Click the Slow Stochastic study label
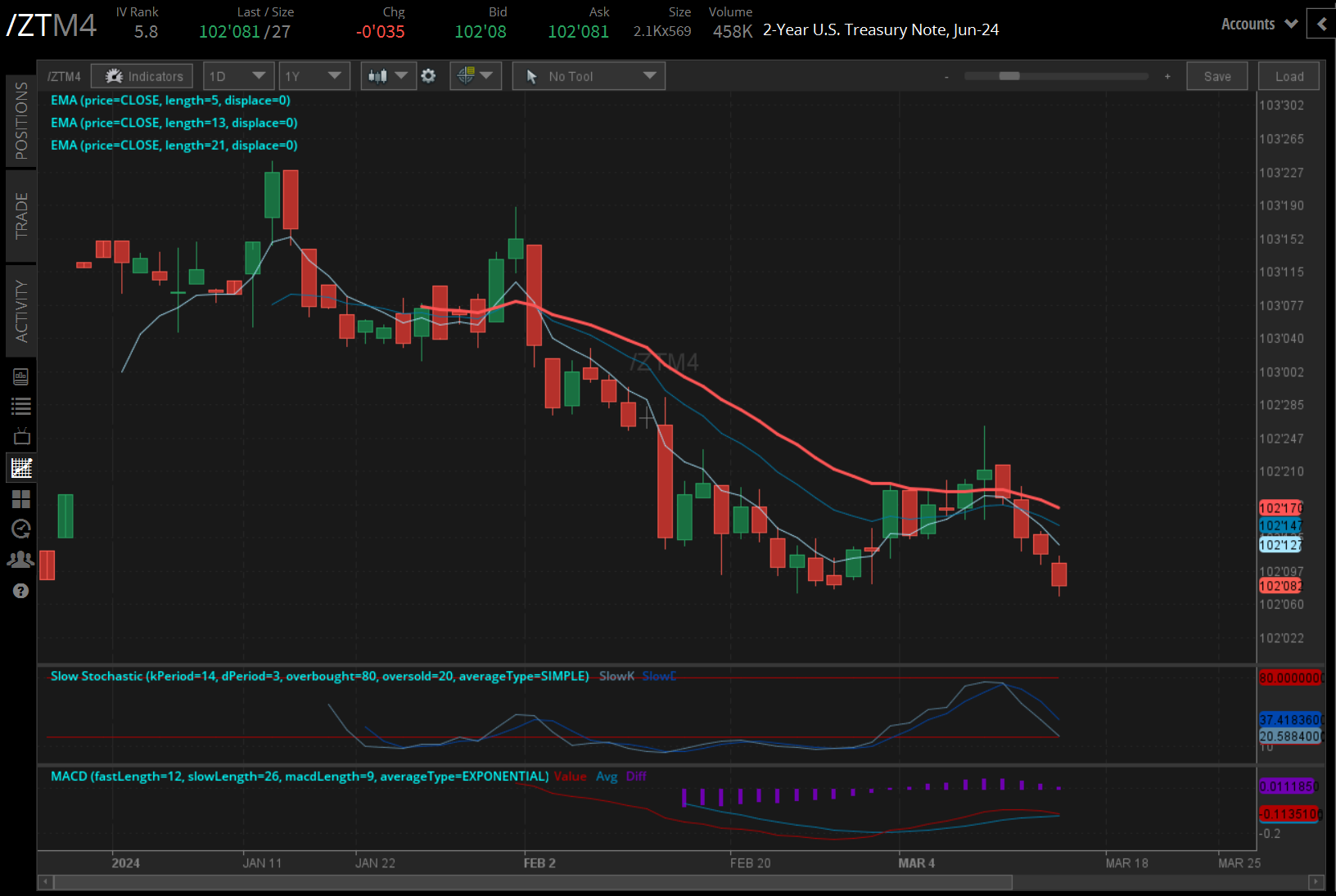 (x=320, y=676)
